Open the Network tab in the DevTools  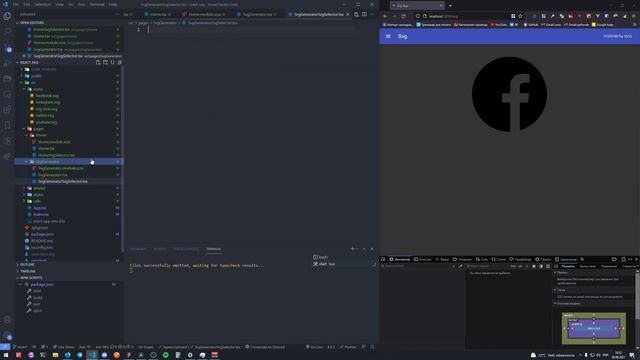(x=482, y=259)
